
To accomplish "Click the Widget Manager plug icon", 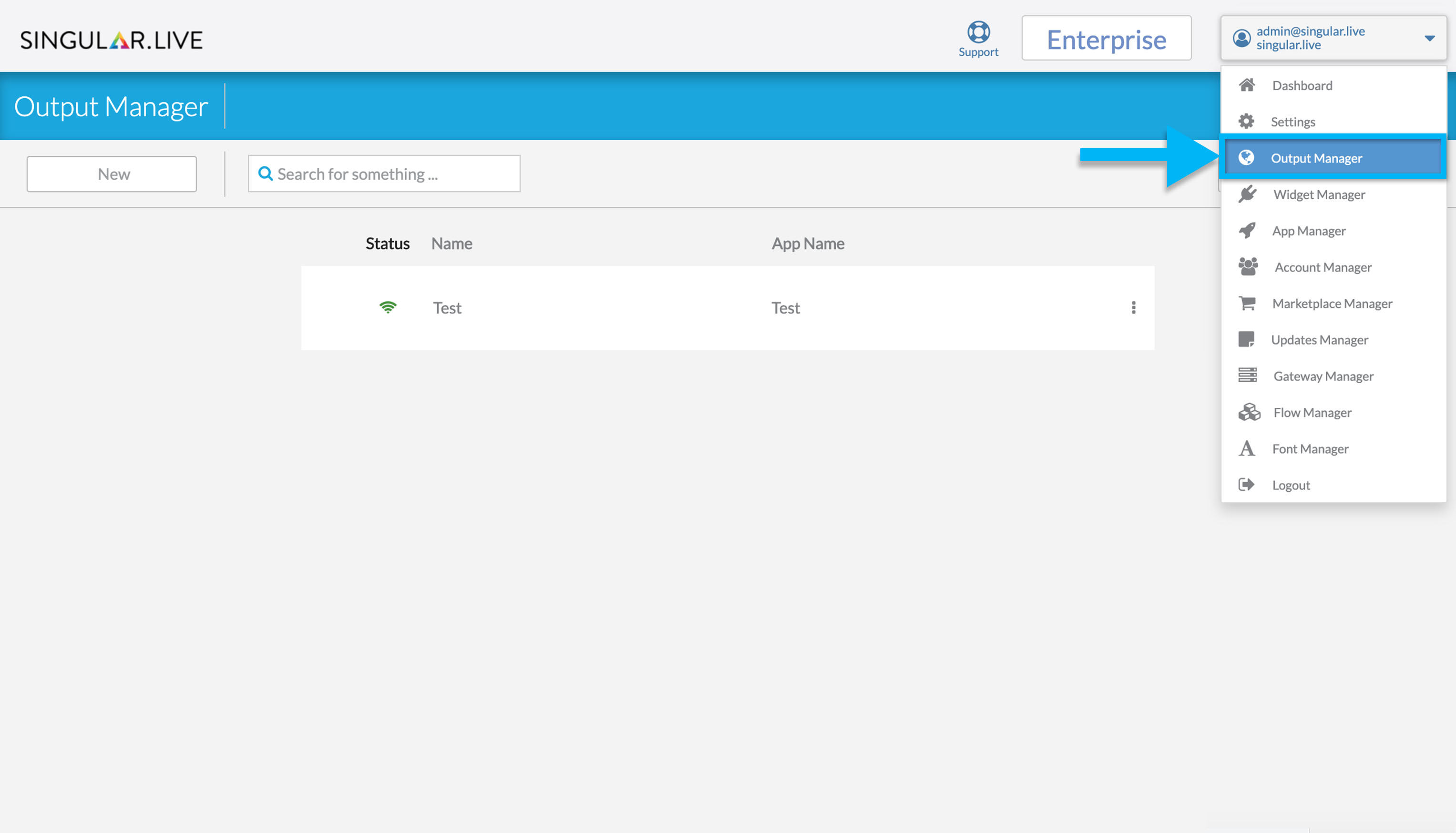I will click(1247, 194).
